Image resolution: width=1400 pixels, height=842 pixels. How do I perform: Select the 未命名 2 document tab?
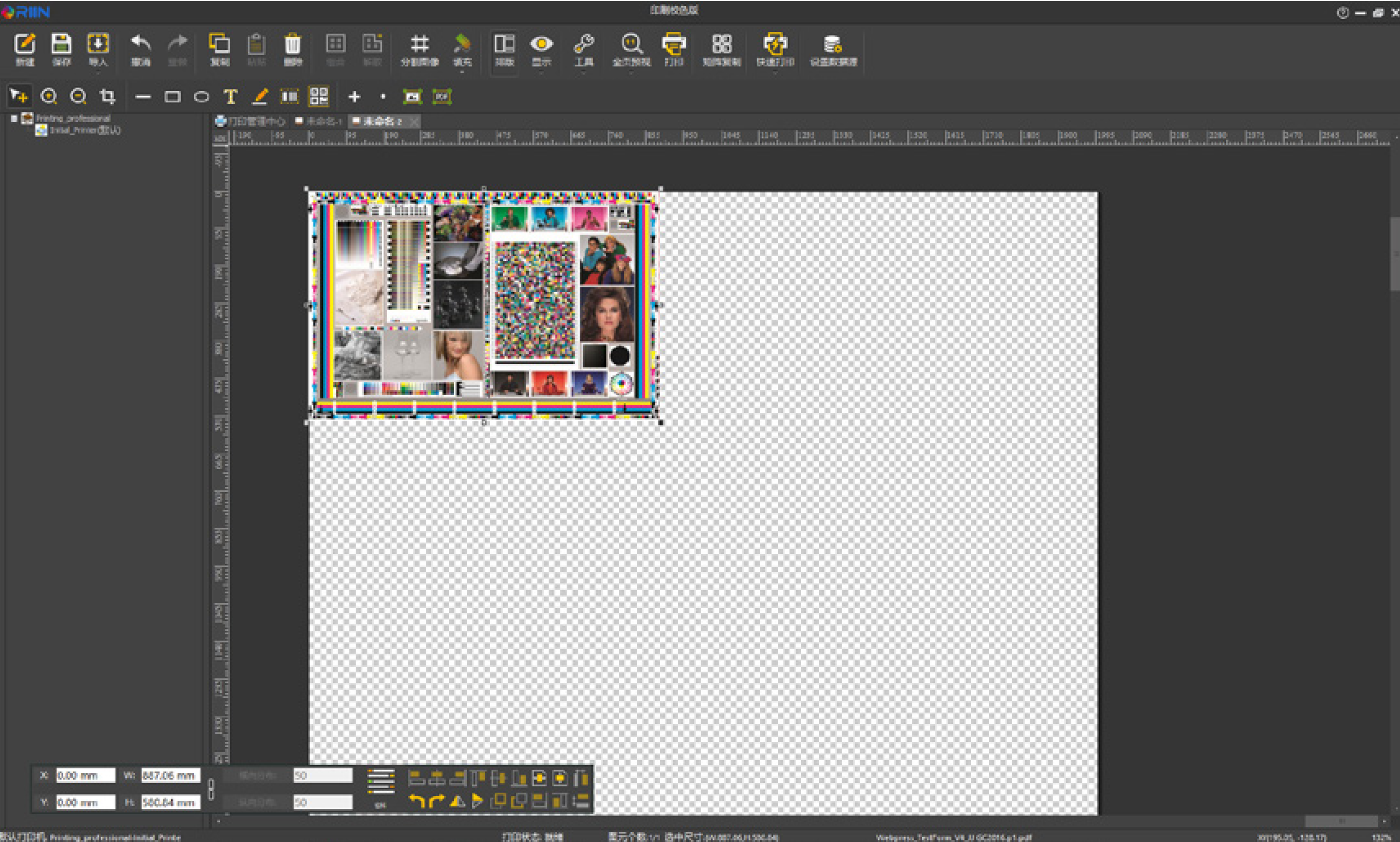(376, 121)
